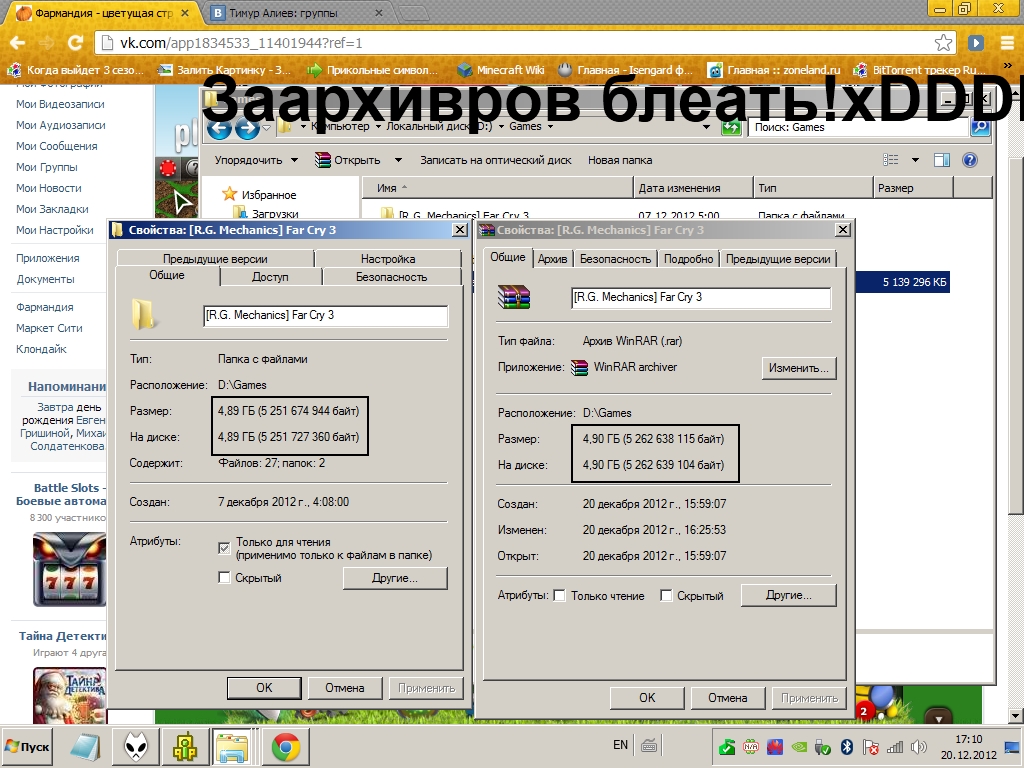
Task: Bookmark page with star icon
Action: pos(943,43)
